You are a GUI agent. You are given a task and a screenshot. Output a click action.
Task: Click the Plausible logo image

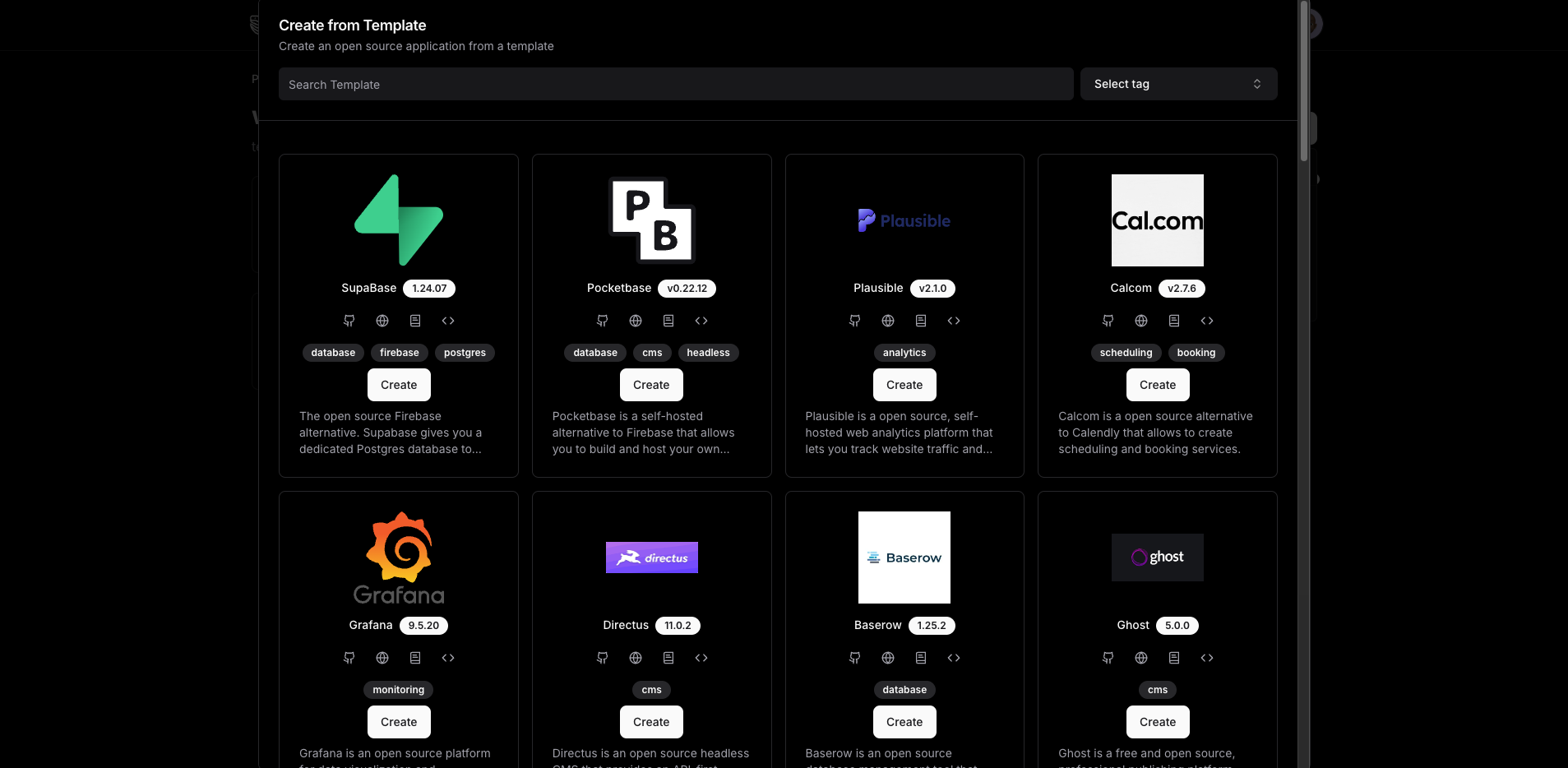[904, 220]
